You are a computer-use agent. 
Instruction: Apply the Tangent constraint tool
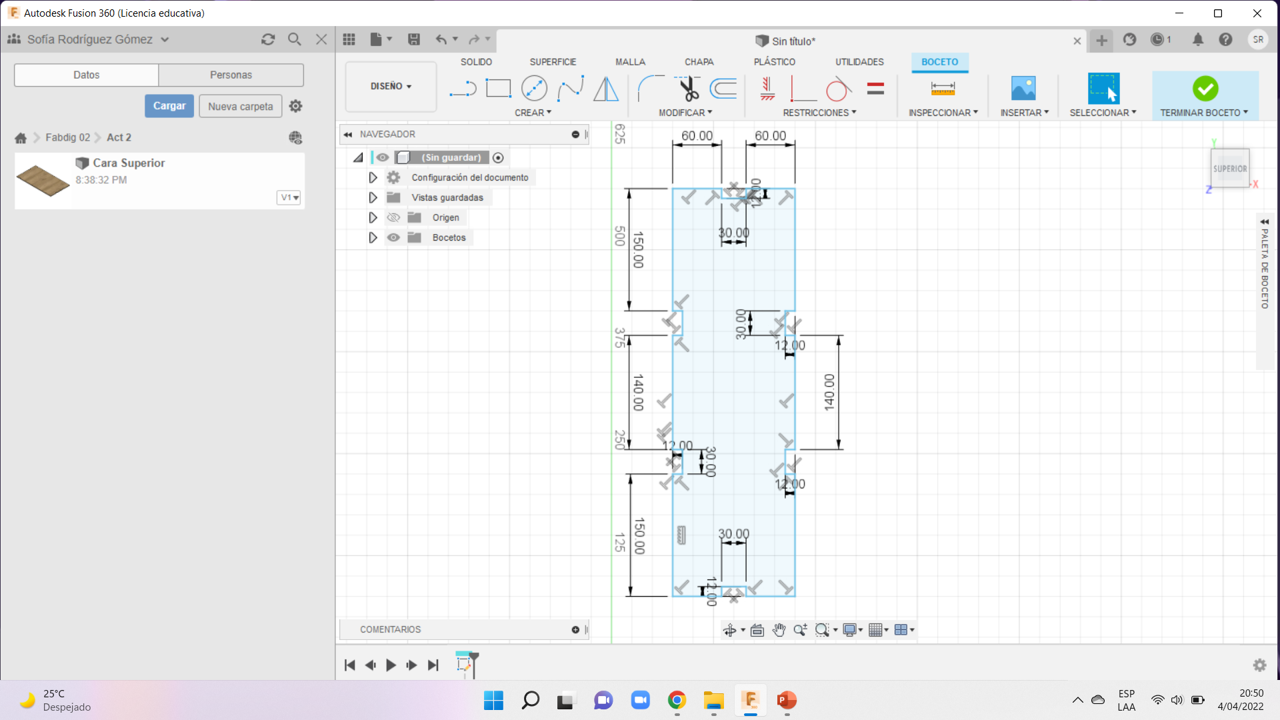[839, 89]
